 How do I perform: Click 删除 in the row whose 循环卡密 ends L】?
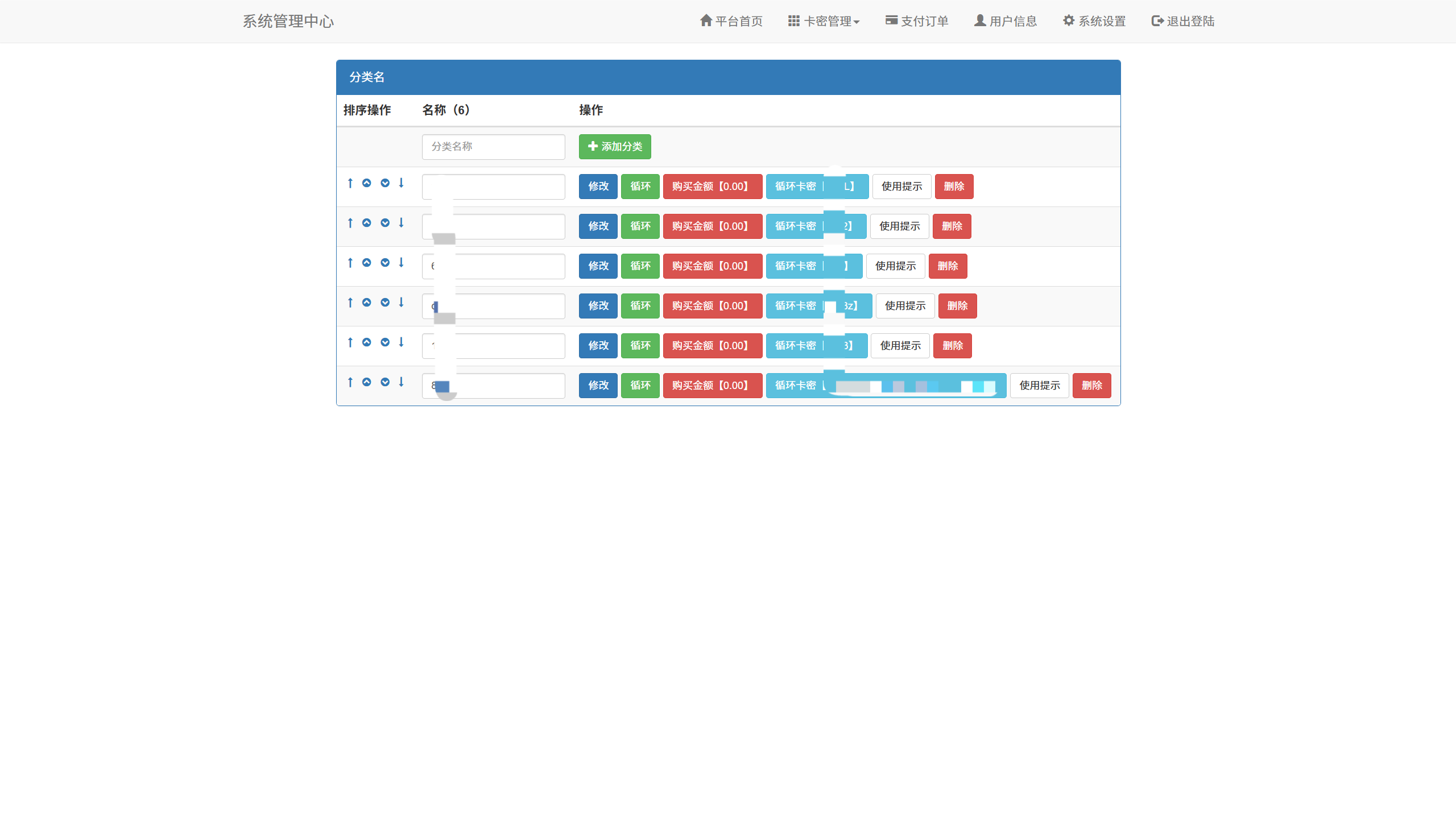click(954, 187)
